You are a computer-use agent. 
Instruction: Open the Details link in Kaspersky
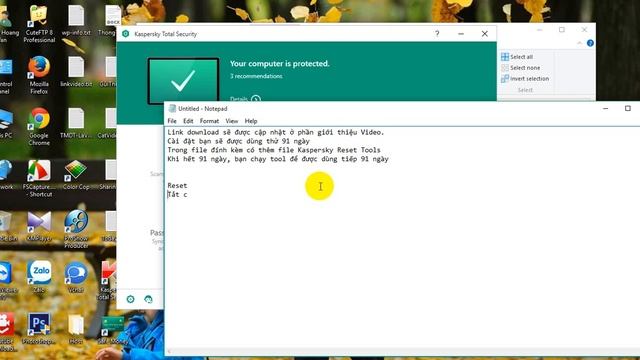pyautogui.click(x=245, y=99)
